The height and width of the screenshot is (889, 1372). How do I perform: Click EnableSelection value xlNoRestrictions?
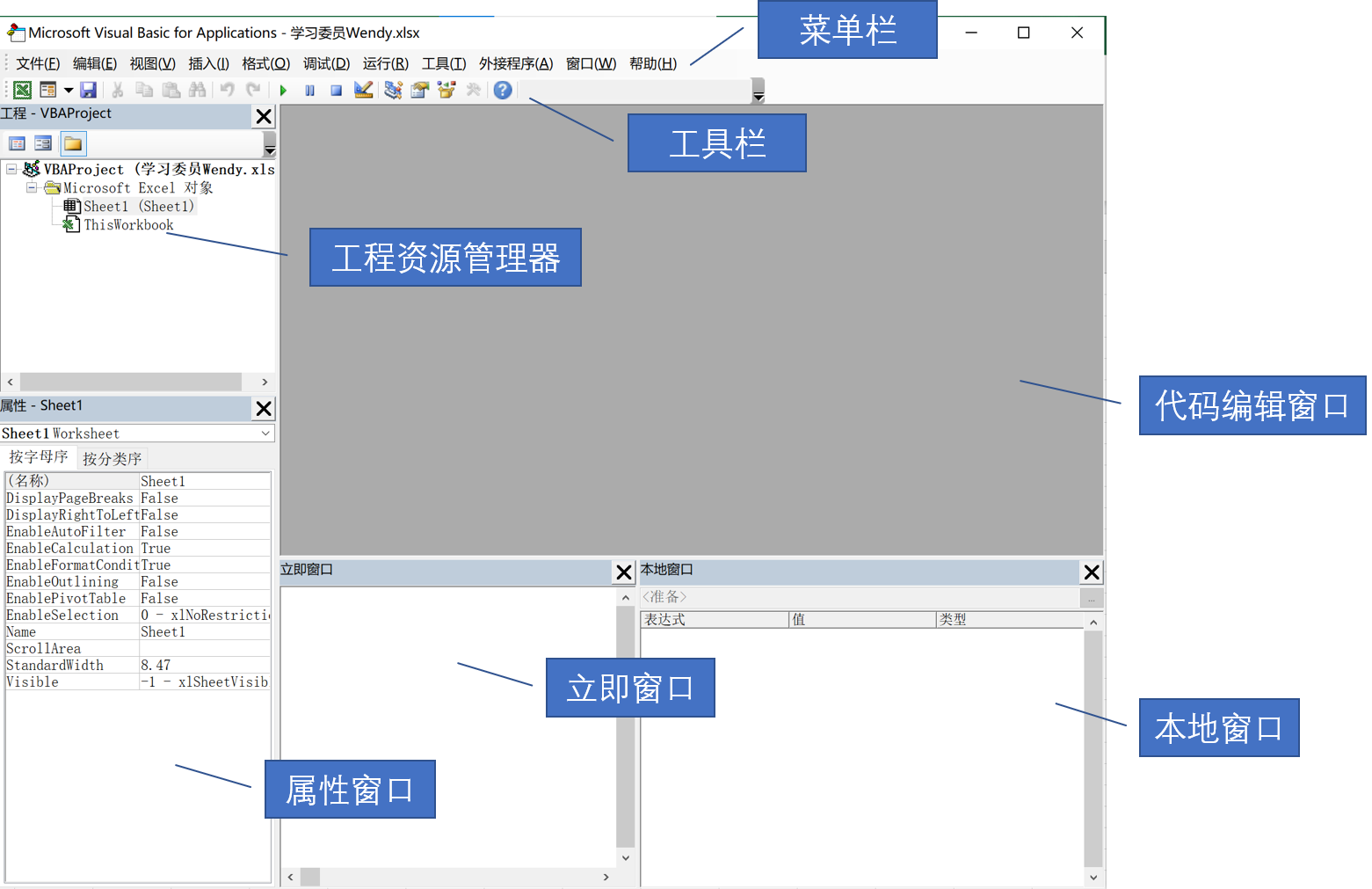pos(205,616)
